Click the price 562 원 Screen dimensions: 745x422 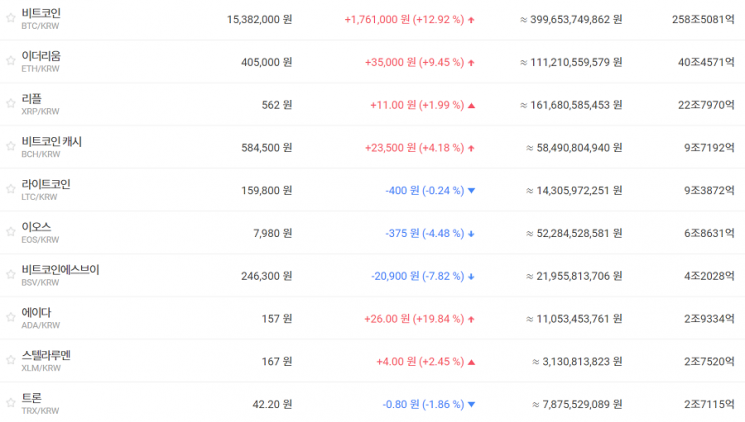277,105
